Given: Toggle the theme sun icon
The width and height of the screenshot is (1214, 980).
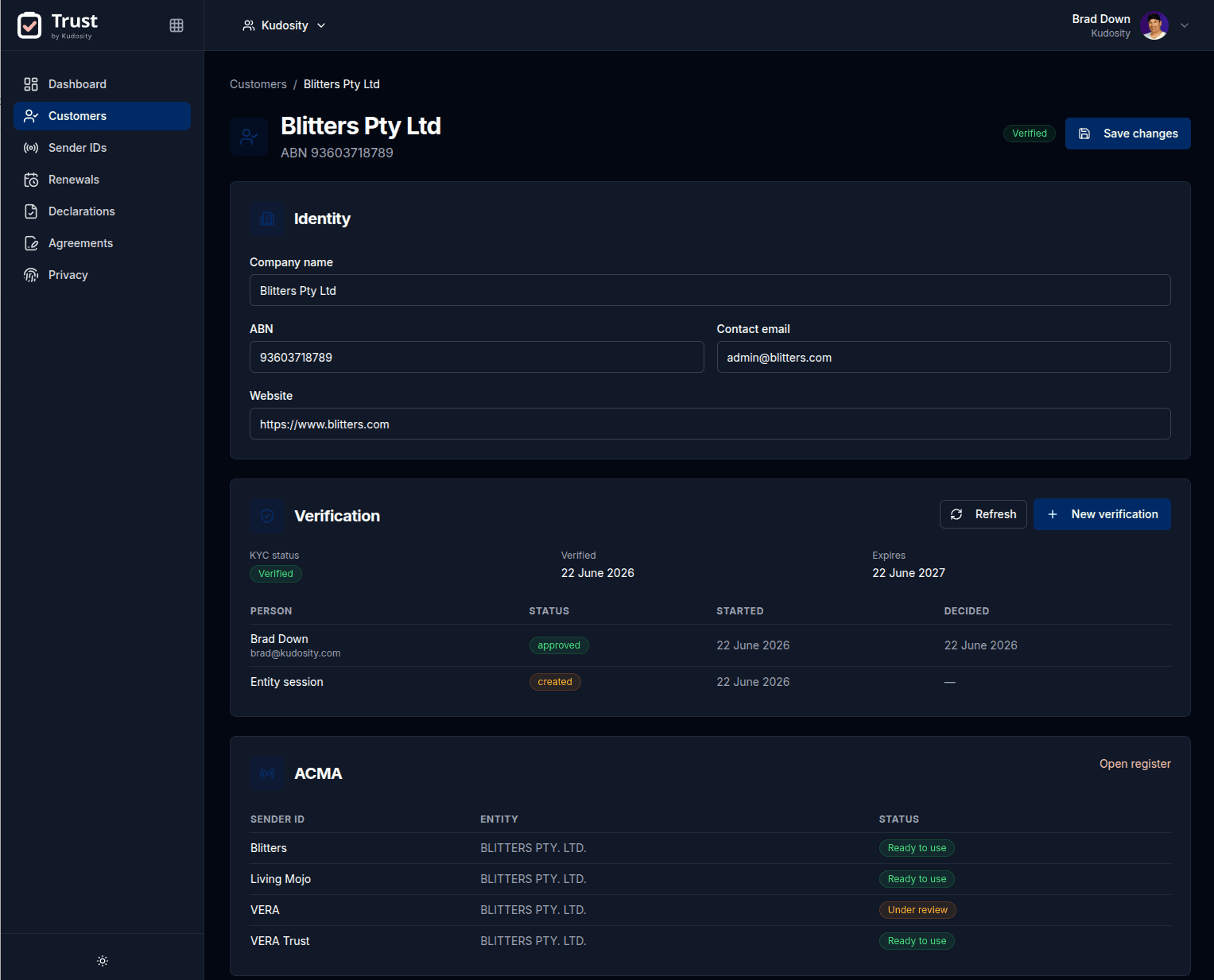Looking at the screenshot, I should pyautogui.click(x=103, y=961).
